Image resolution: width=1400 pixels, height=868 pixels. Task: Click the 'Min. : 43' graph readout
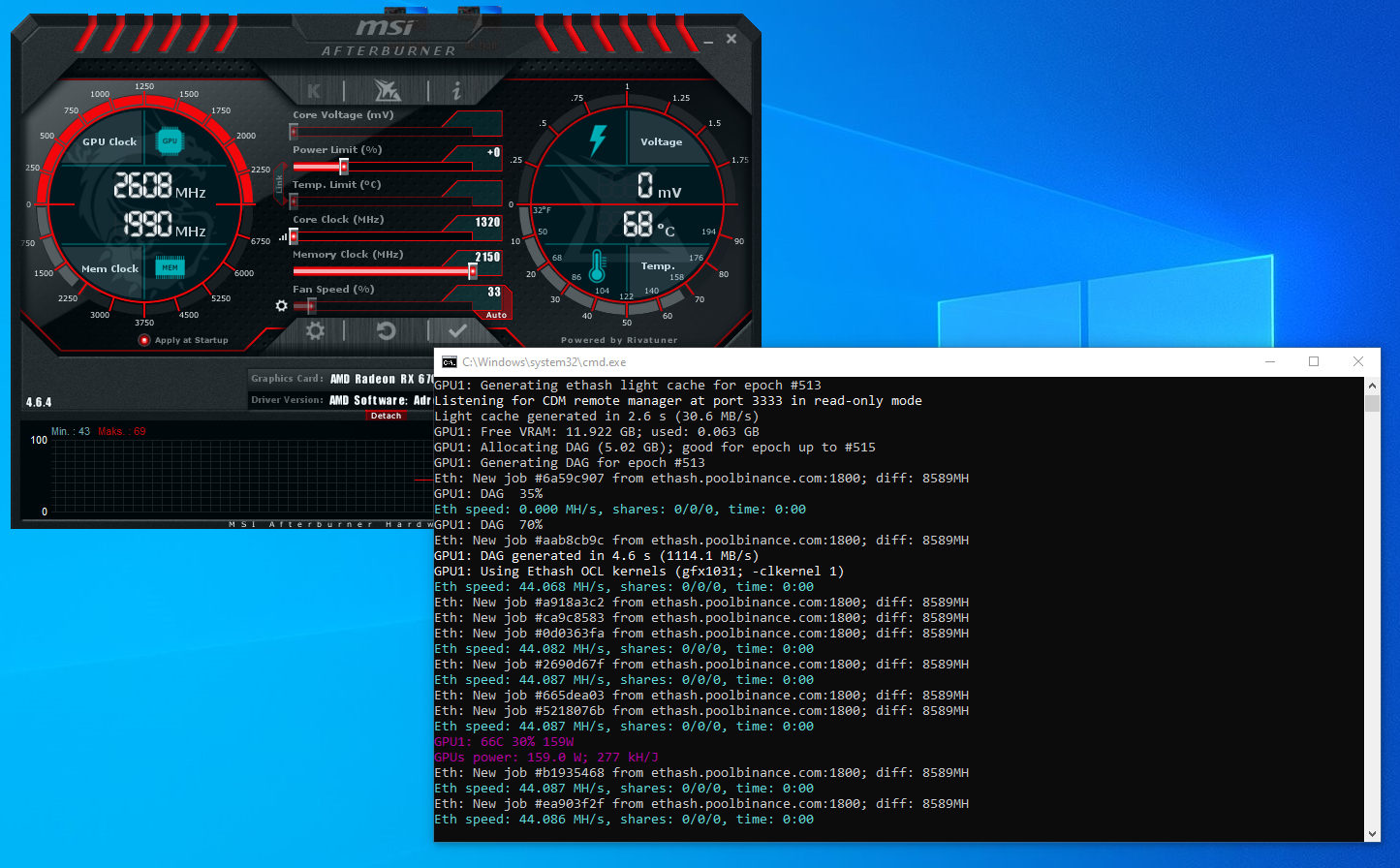tap(71, 431)
